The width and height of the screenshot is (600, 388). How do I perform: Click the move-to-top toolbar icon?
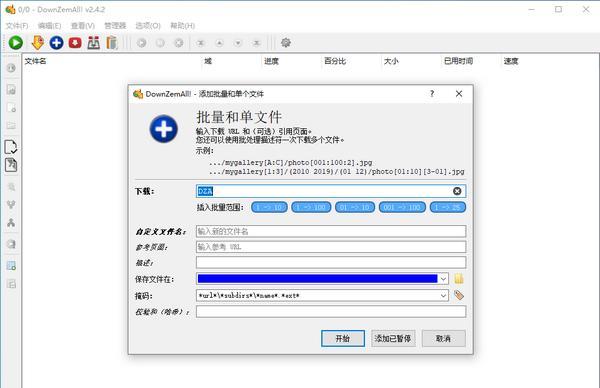(x=201, y=43)
